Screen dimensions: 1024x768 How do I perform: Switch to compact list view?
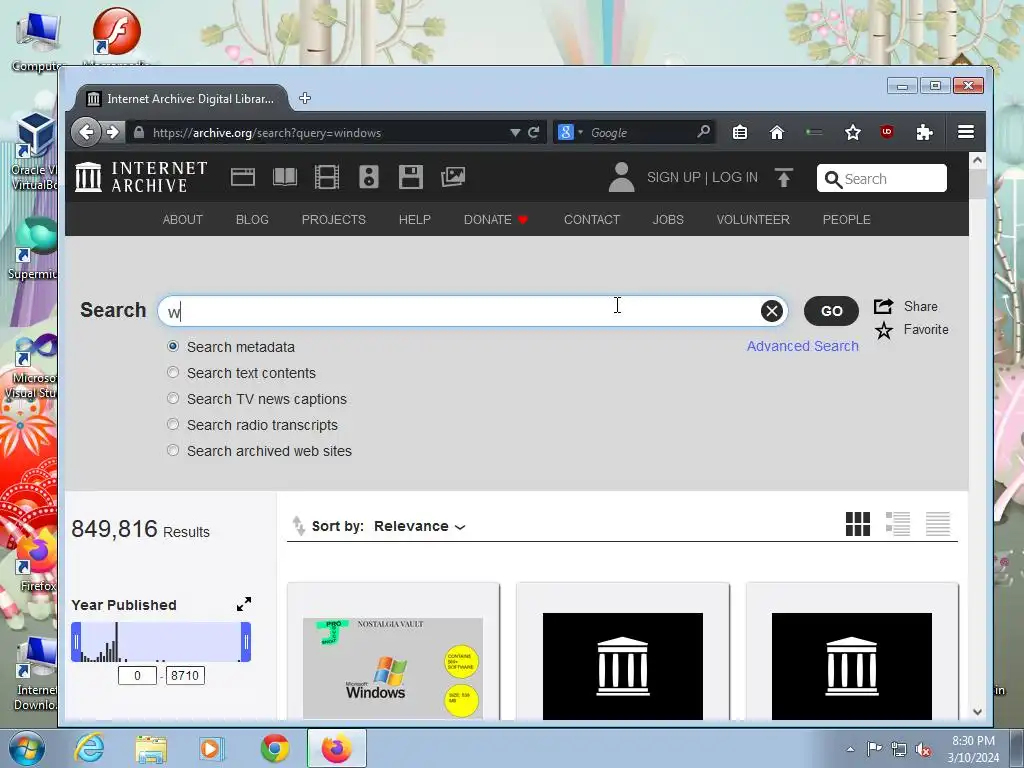click(938, 524)
